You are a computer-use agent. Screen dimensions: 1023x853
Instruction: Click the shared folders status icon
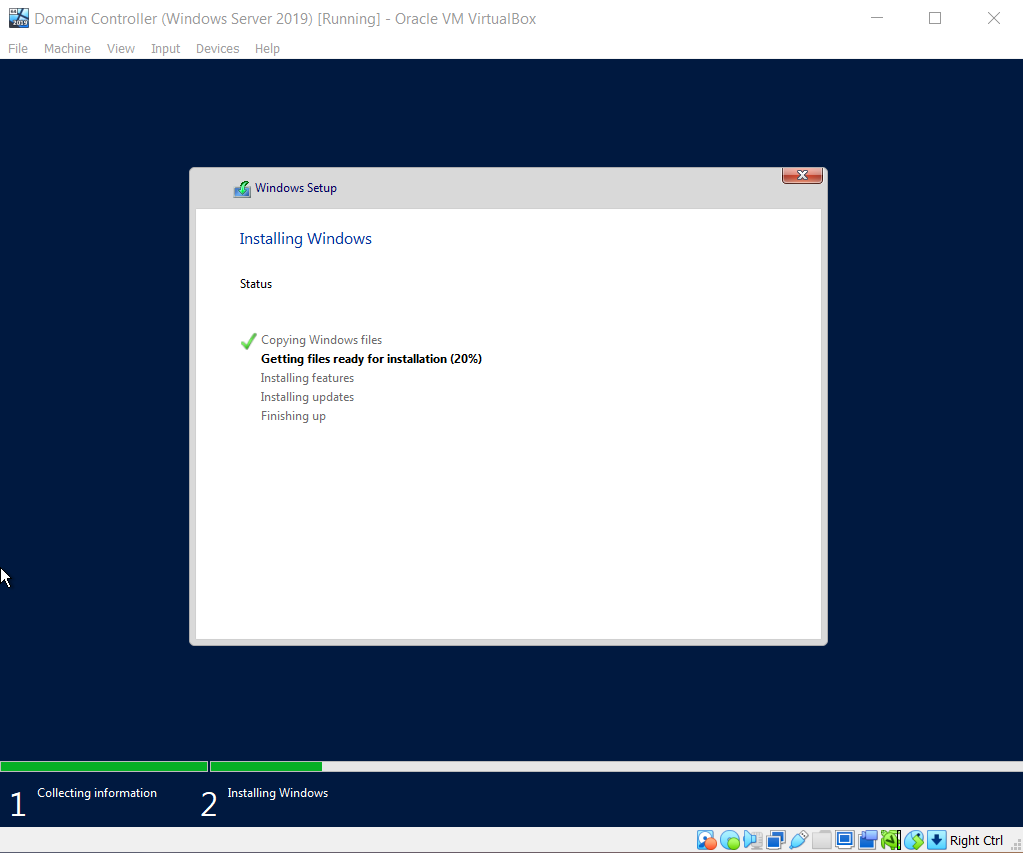coord(821,840)
